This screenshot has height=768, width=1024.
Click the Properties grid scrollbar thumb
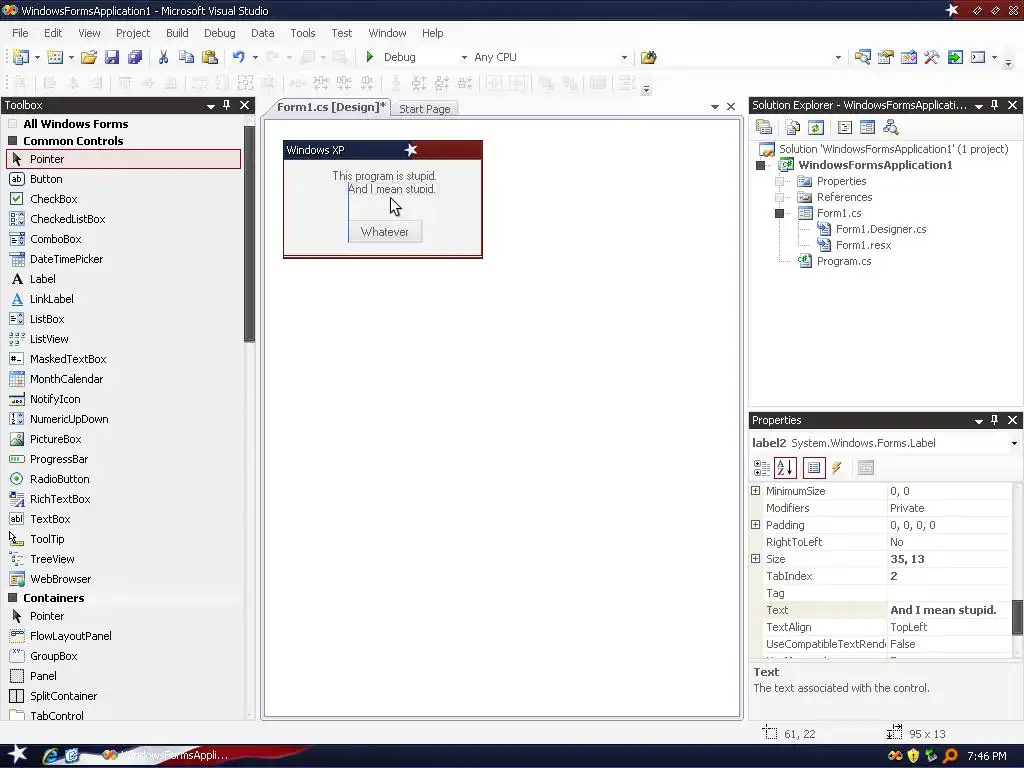click(1017, 617)
